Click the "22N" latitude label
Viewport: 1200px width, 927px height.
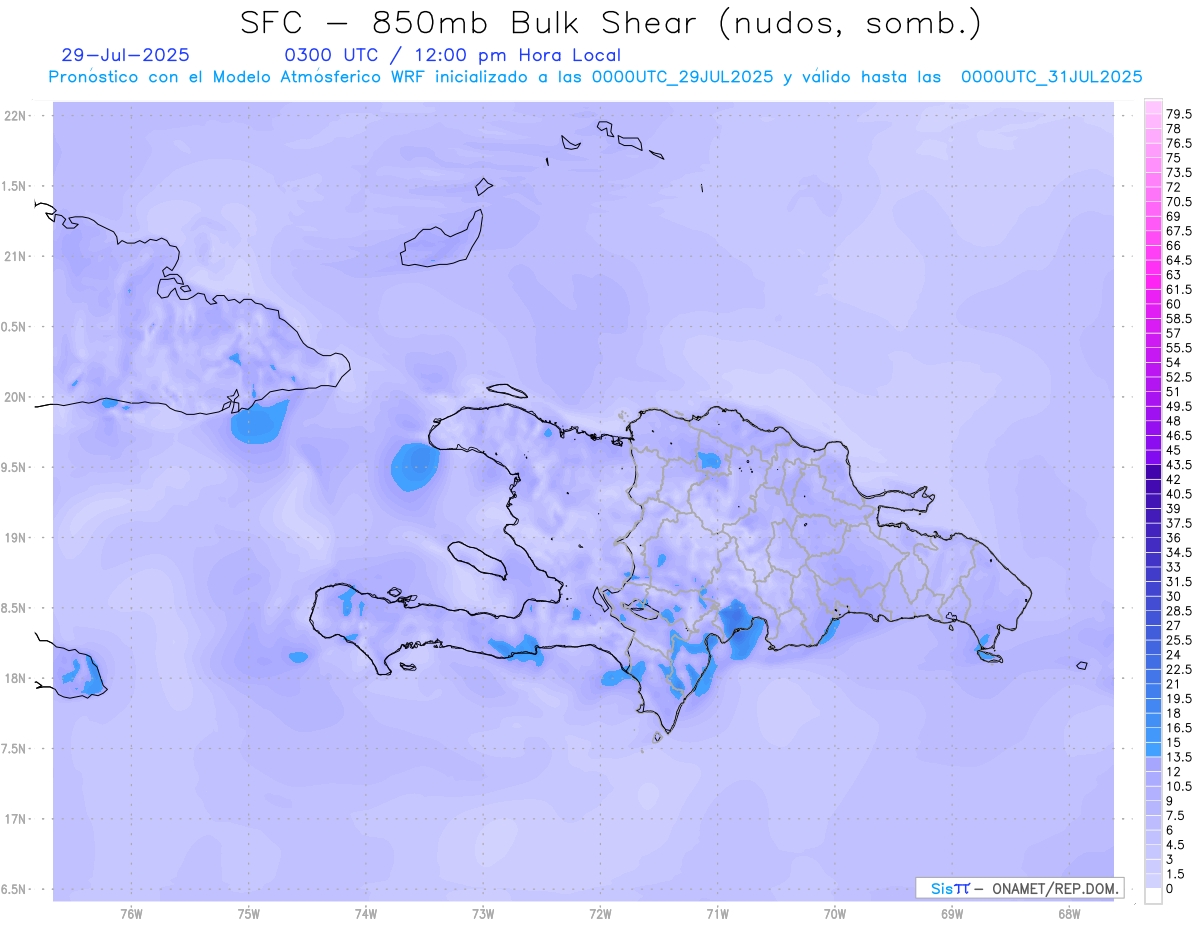(x=15, y=116)
